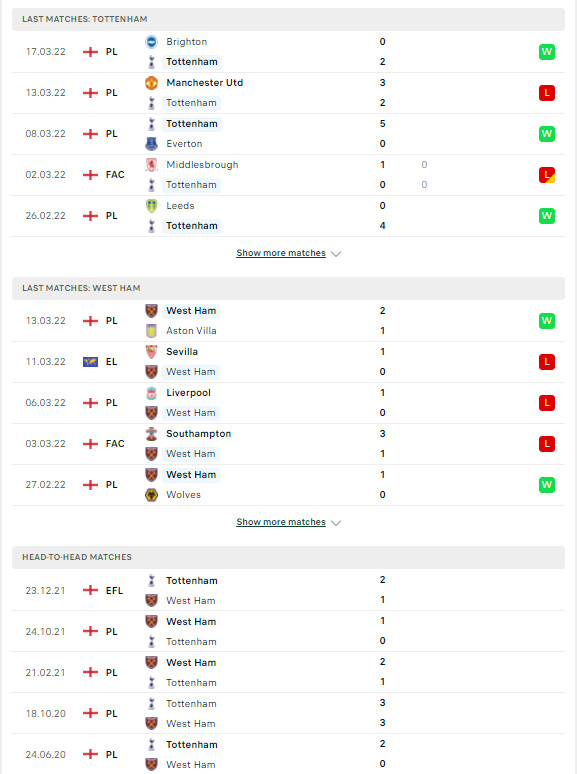Open the 18.10.20 Tottenham West Ham draw
Viewport: 577px width, 774px height.
click(x=288, y=713)
